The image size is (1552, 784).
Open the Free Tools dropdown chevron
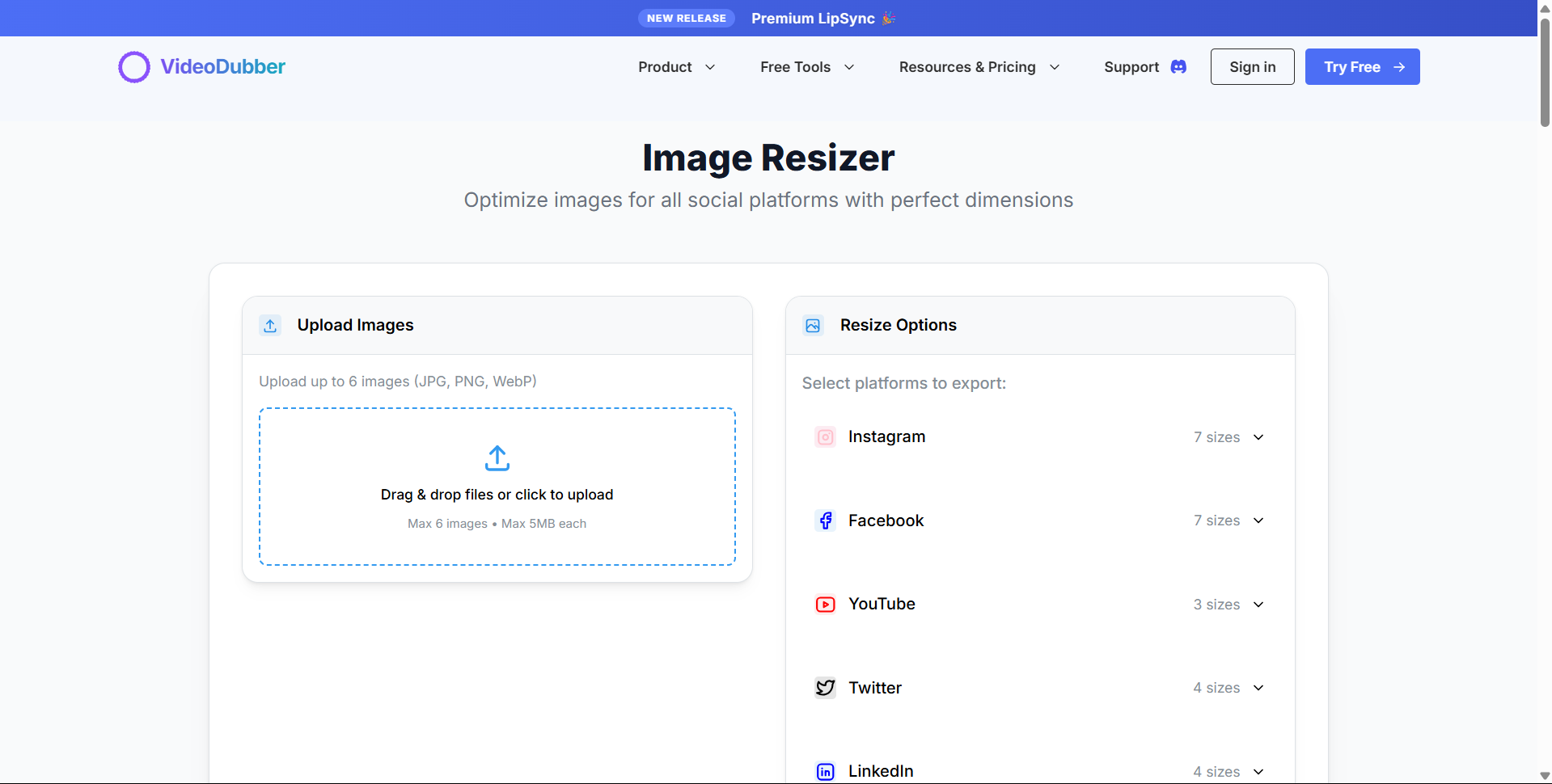pyautogui.click(x=849, y=67)
